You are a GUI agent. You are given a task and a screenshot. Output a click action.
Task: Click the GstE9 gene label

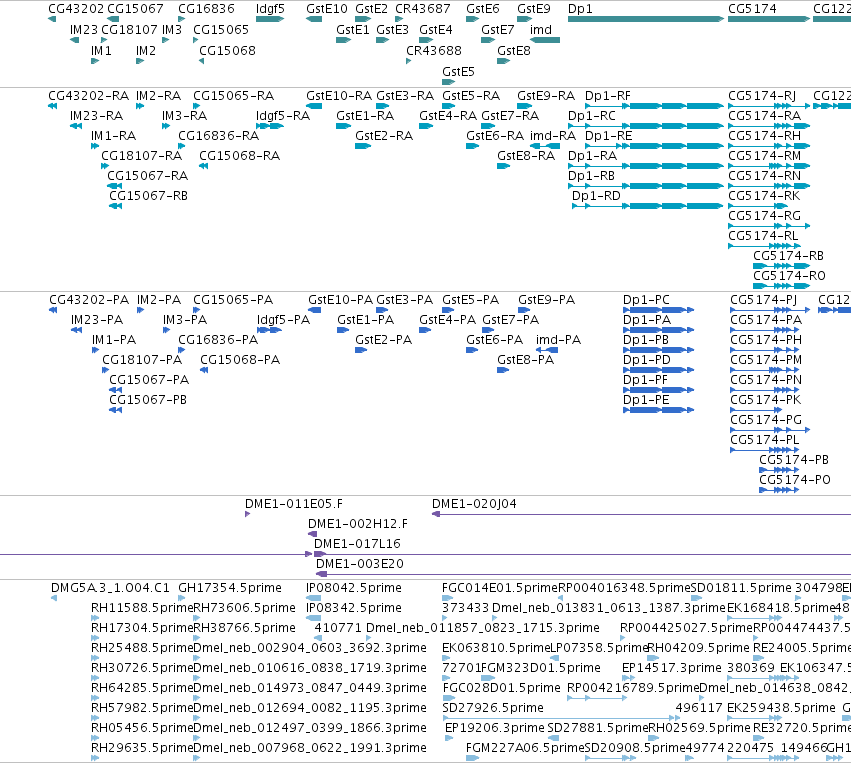(x=534, y=9)
